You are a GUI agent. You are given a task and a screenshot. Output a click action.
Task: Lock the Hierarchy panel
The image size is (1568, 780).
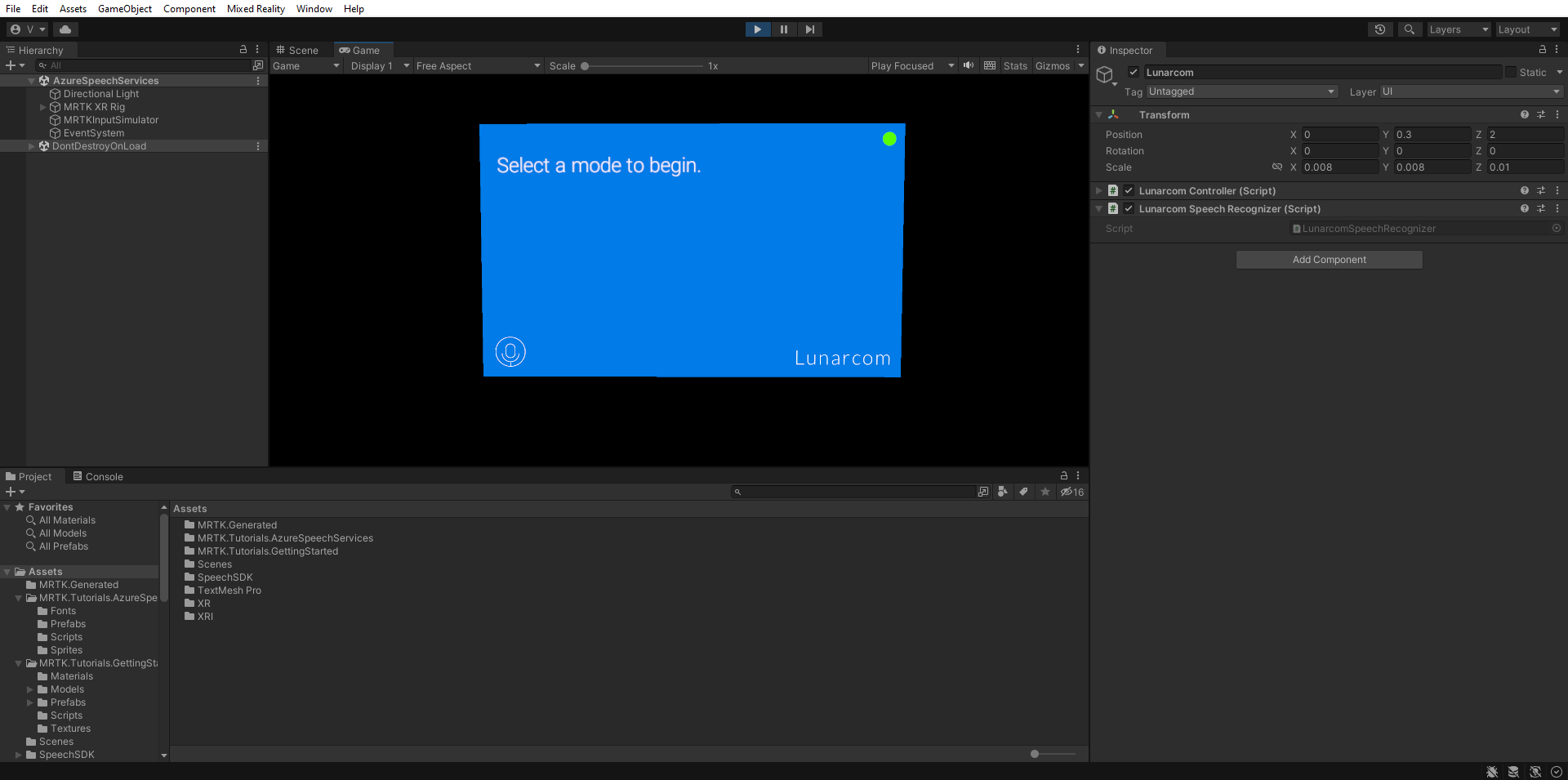243,50
